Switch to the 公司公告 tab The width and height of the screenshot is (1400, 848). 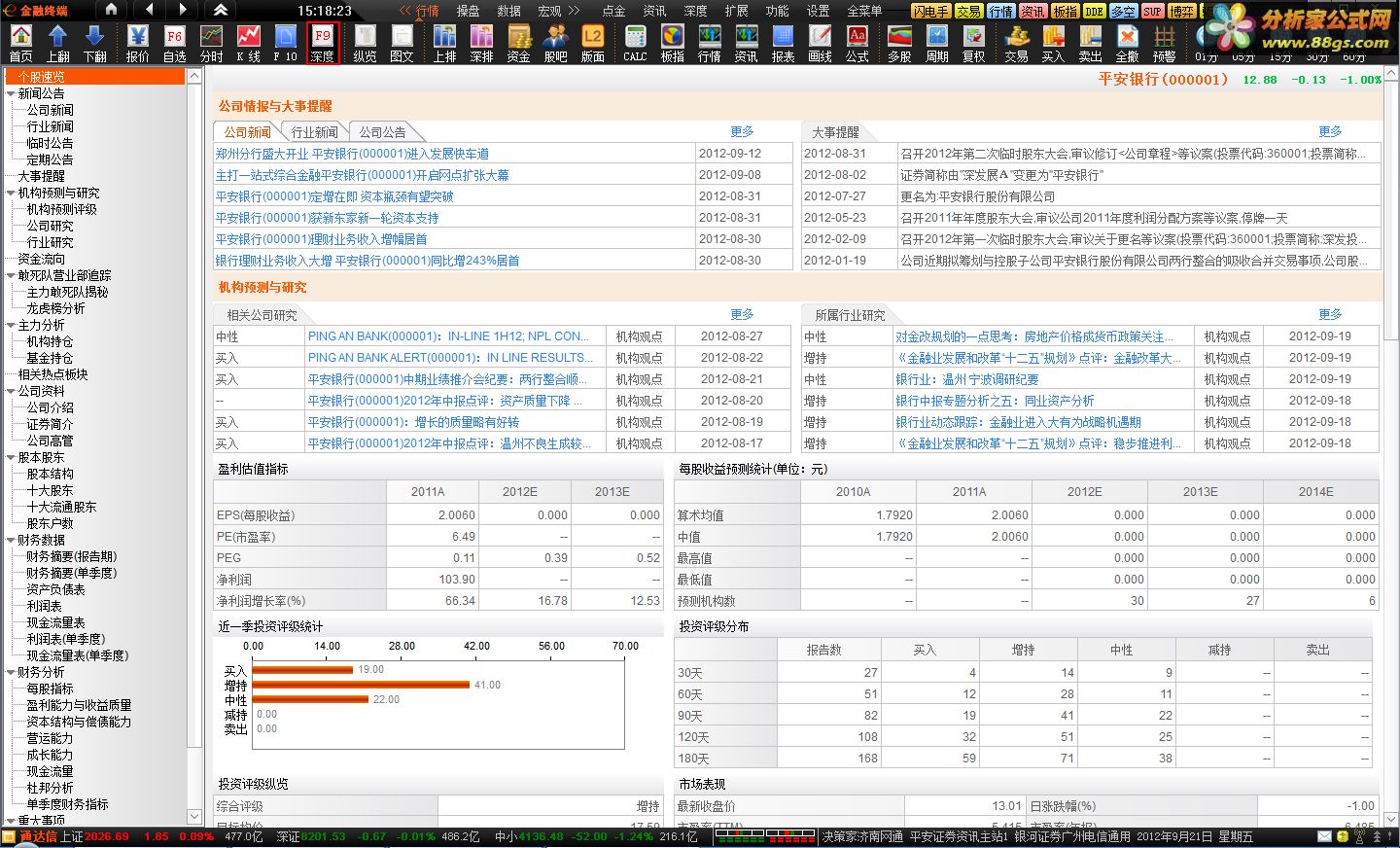(x=382, y=132)
